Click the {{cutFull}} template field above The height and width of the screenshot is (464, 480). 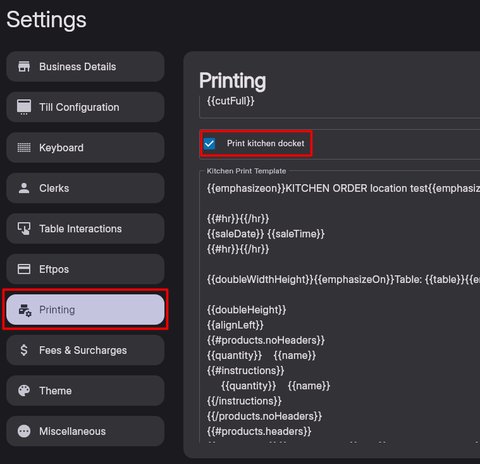coord(340,107)
